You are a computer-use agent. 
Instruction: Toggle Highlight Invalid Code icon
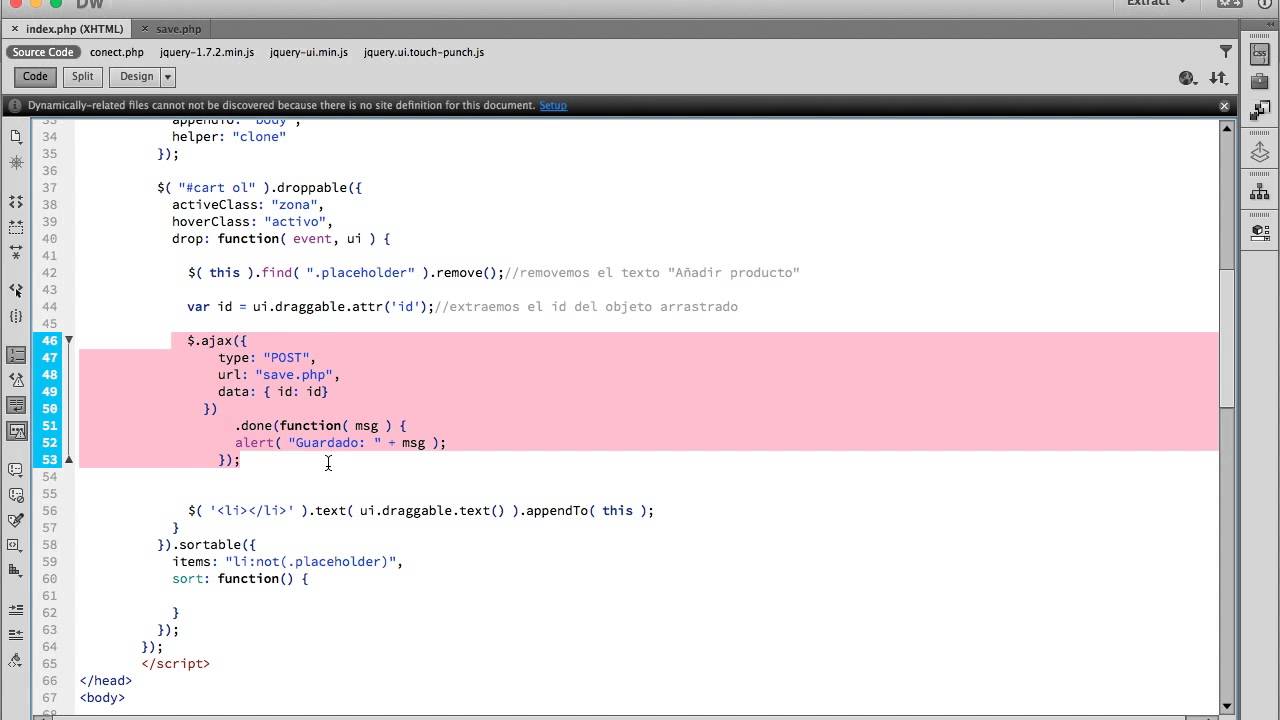(x=16, y=380)
